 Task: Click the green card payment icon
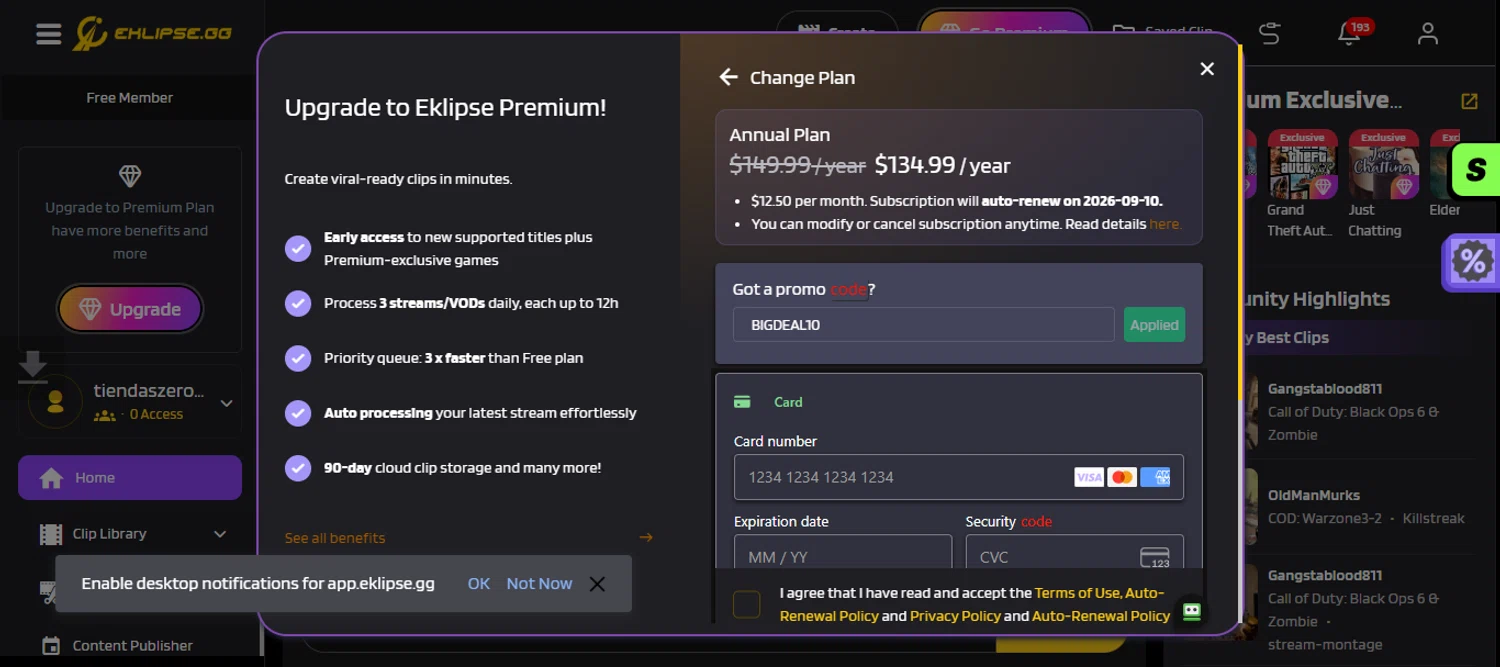click(x=742, y=402)
